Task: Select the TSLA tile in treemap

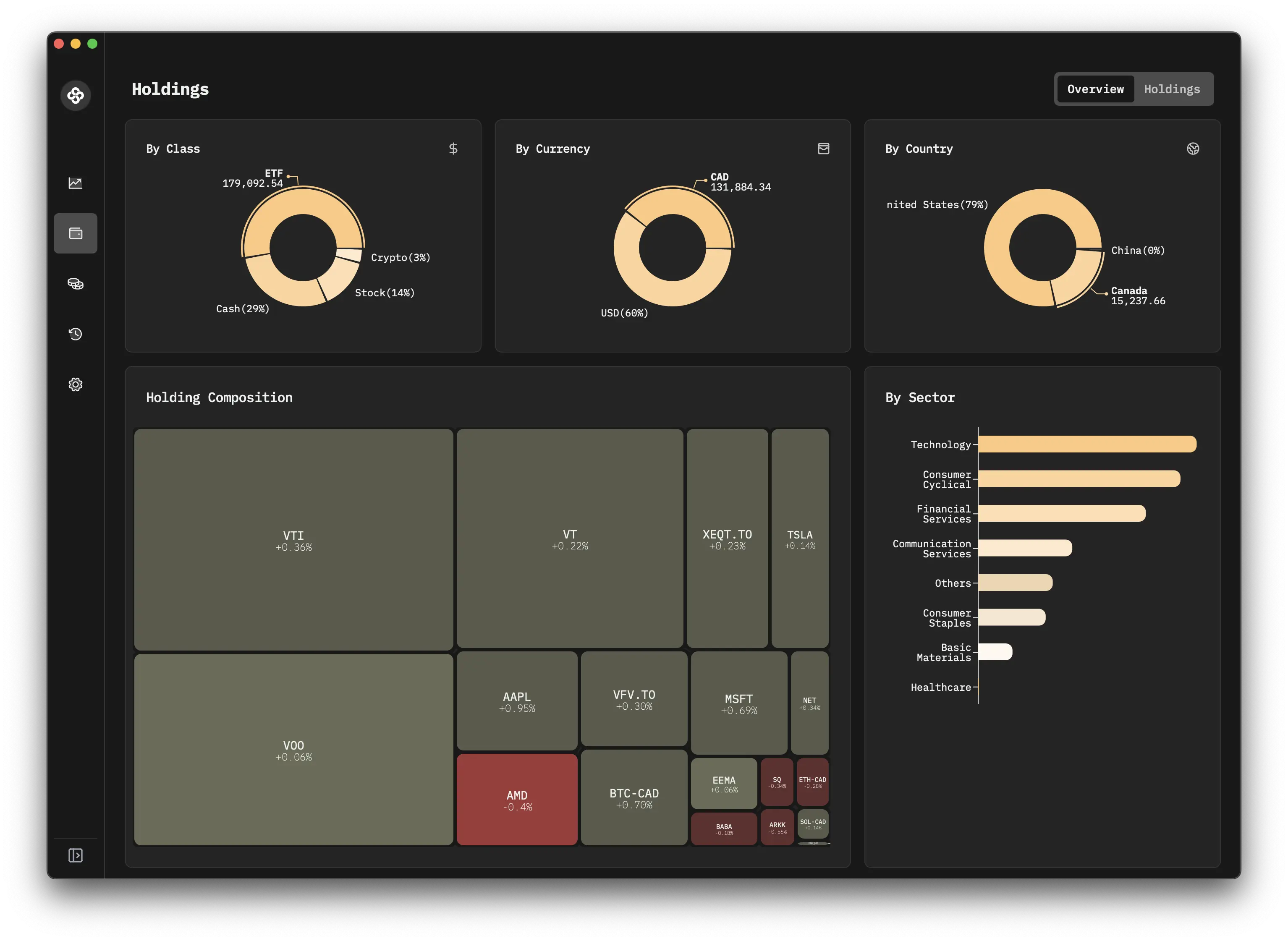Action: point(800,538)
